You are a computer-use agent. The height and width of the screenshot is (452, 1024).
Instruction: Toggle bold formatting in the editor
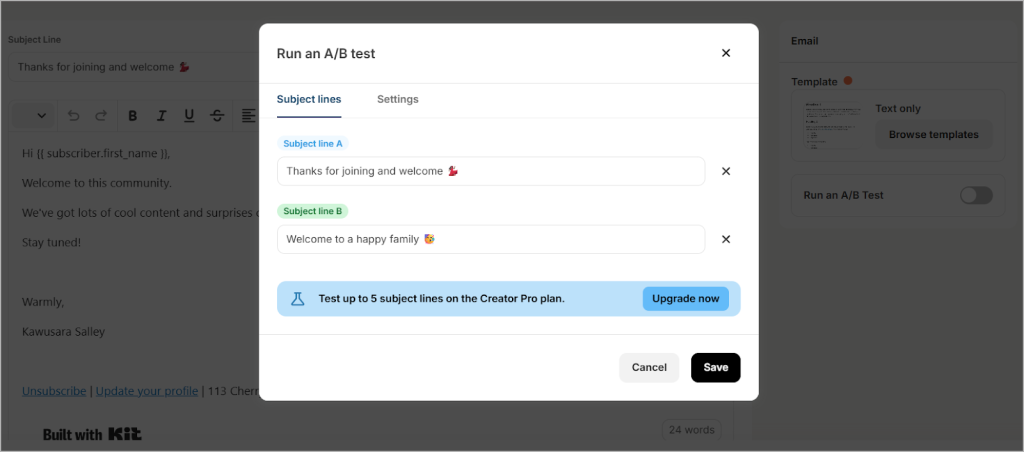pos(132,116)
